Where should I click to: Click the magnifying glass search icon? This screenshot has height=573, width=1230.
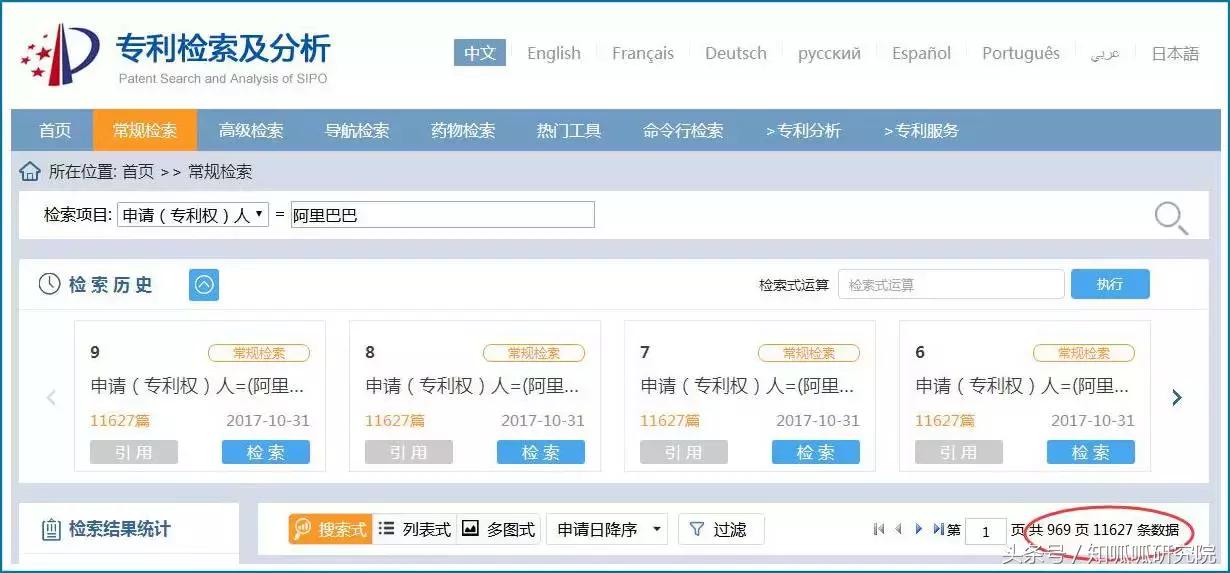pos(1171,217)
